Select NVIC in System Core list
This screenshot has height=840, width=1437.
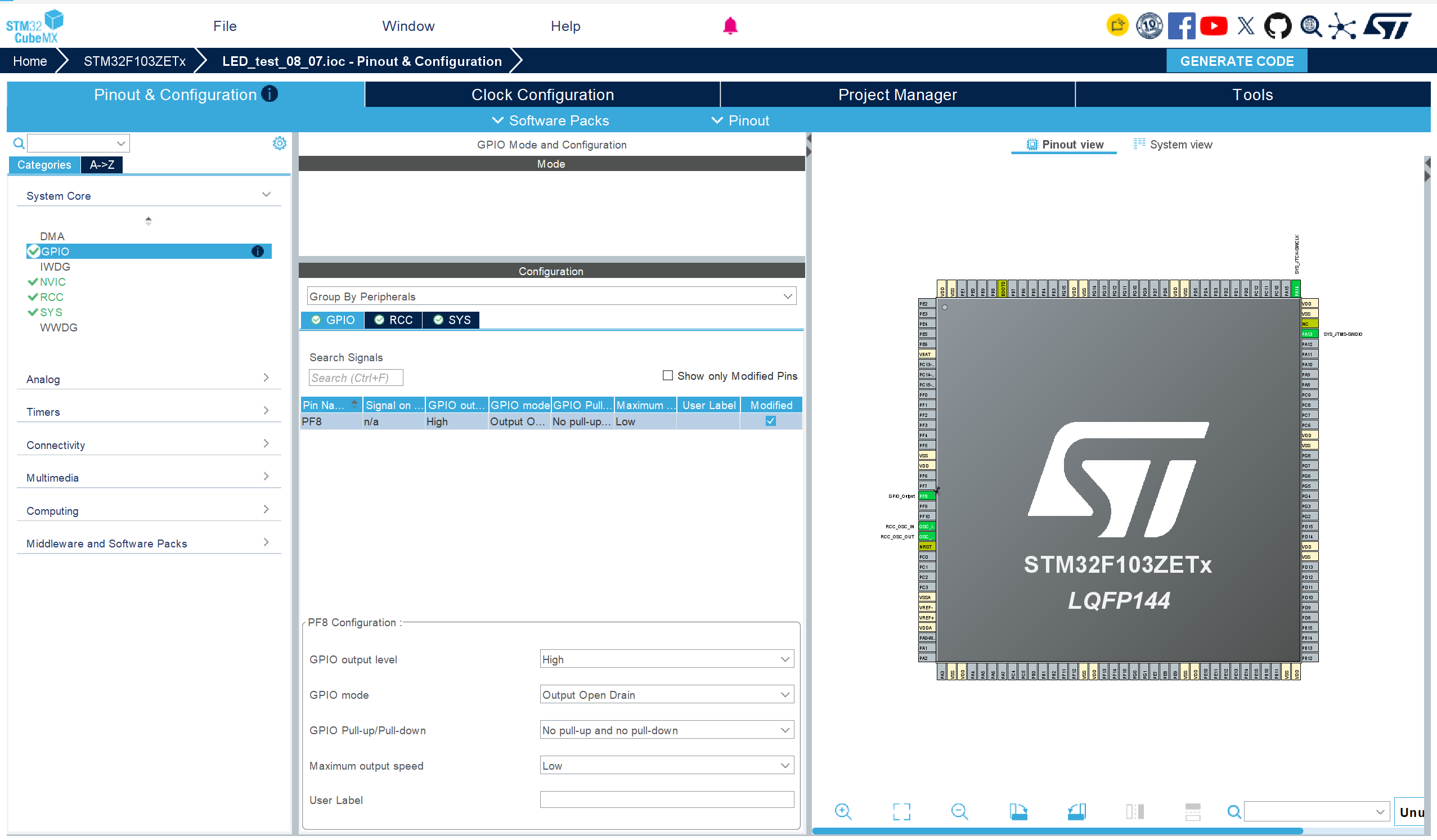pos(52,282)
